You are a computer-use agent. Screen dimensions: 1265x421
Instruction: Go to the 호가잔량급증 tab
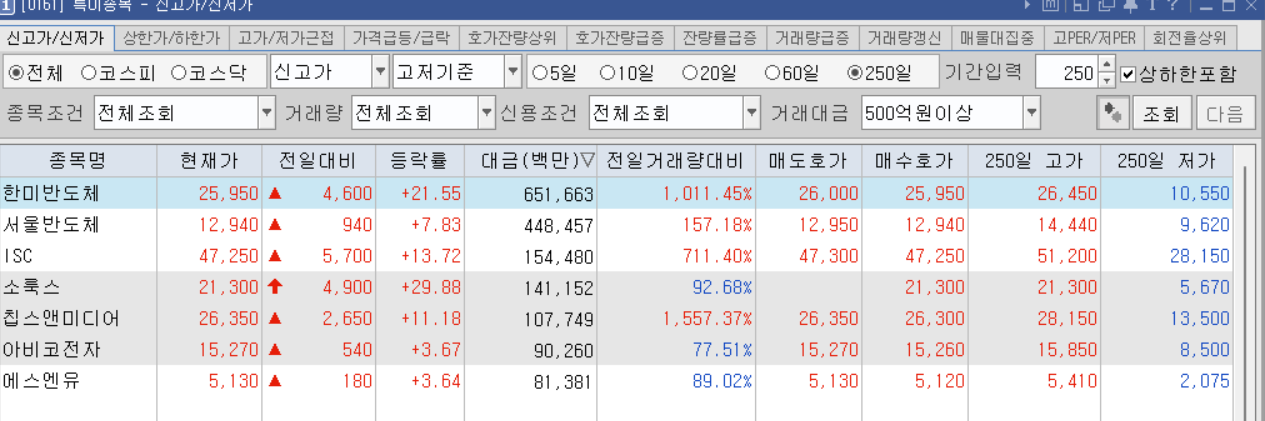click(x=621, y=39)
